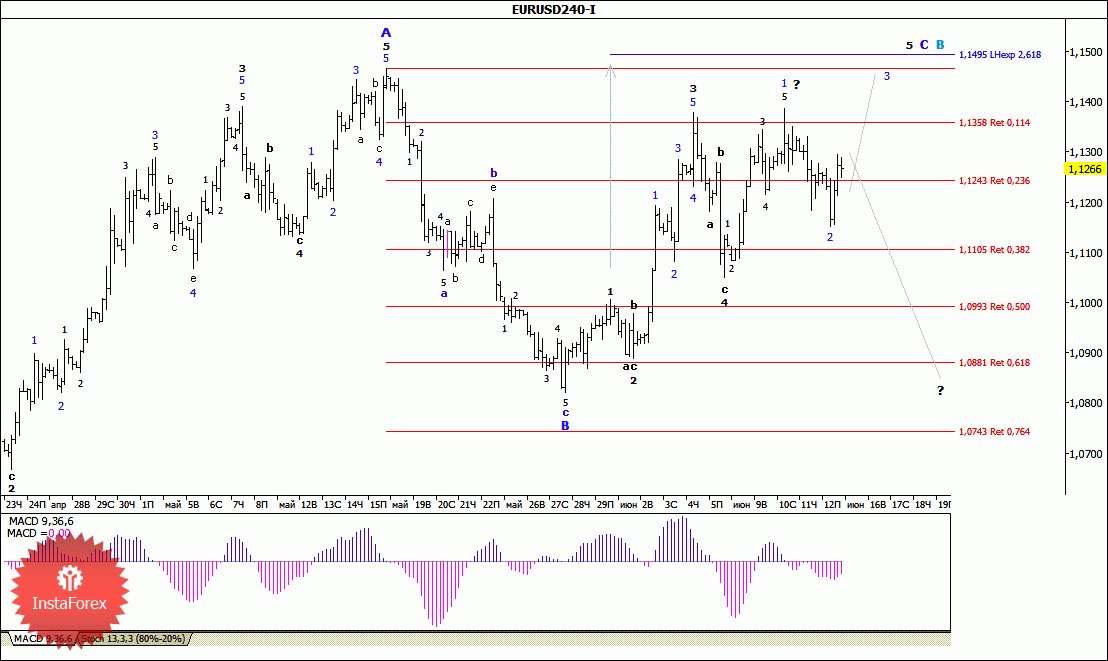1108x661 pixels.
Task: Click 1,1200 on the price axis
Action: (1085, 203)
